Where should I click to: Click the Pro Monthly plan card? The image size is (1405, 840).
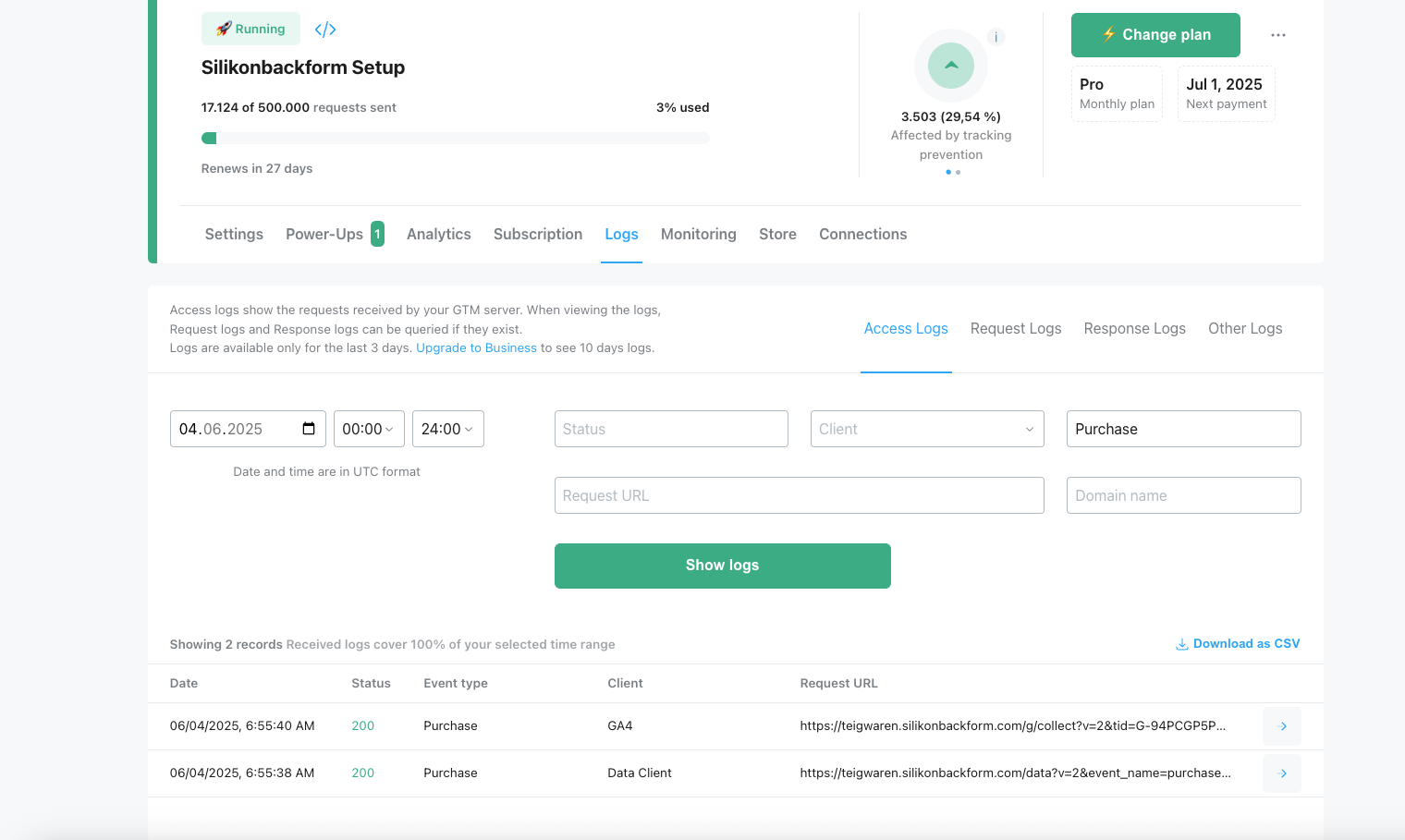coord(1117,93)
